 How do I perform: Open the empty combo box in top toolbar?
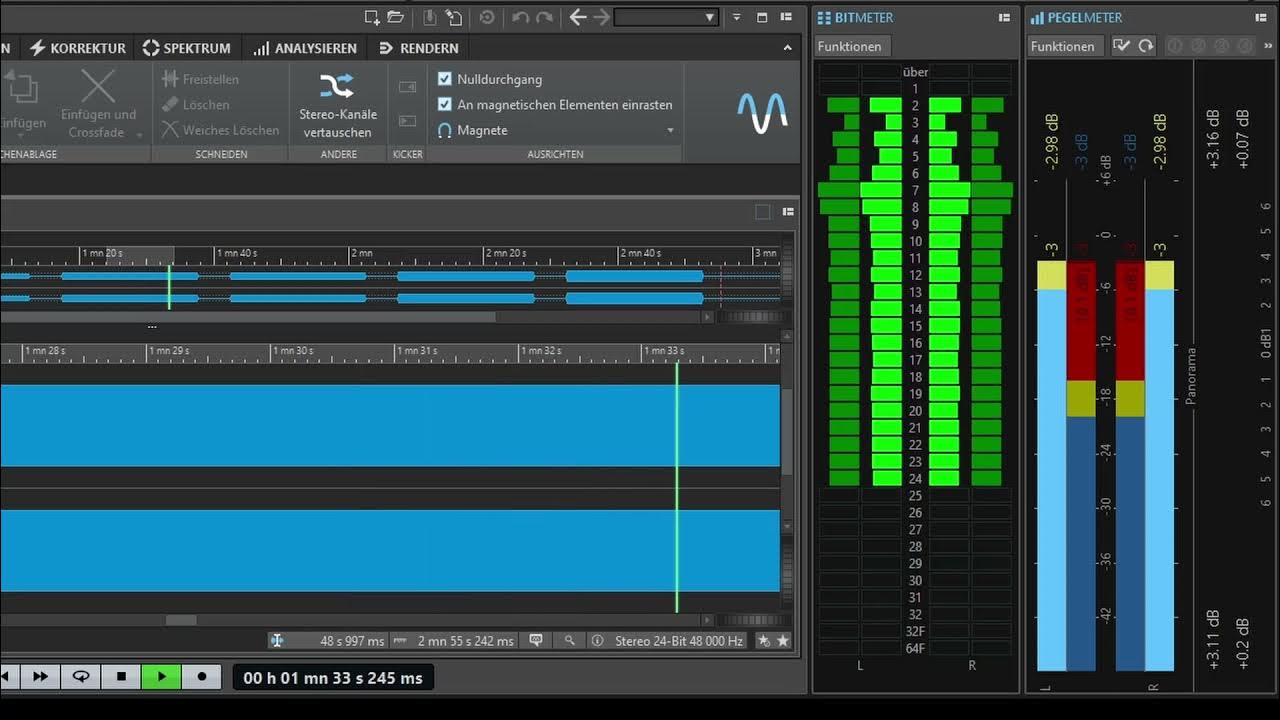coord(667,17)
